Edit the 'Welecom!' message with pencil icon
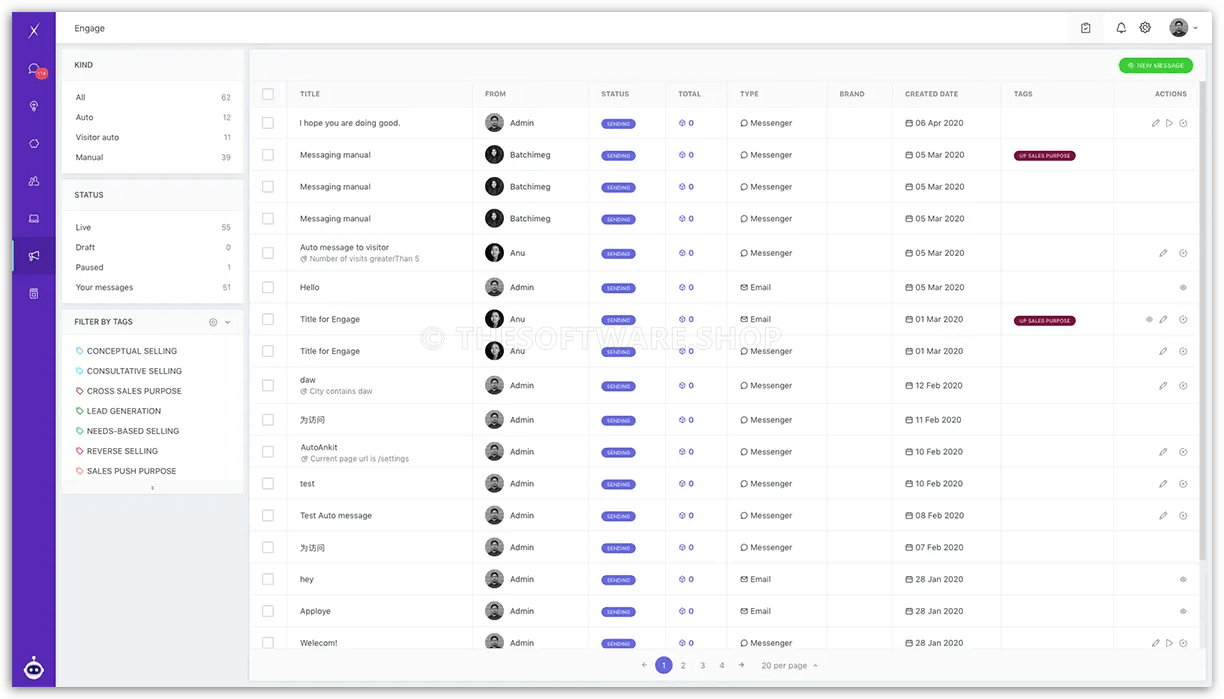Image resolution: width=1224 pixels, height=699 pixels. (x=1155, y=643)
